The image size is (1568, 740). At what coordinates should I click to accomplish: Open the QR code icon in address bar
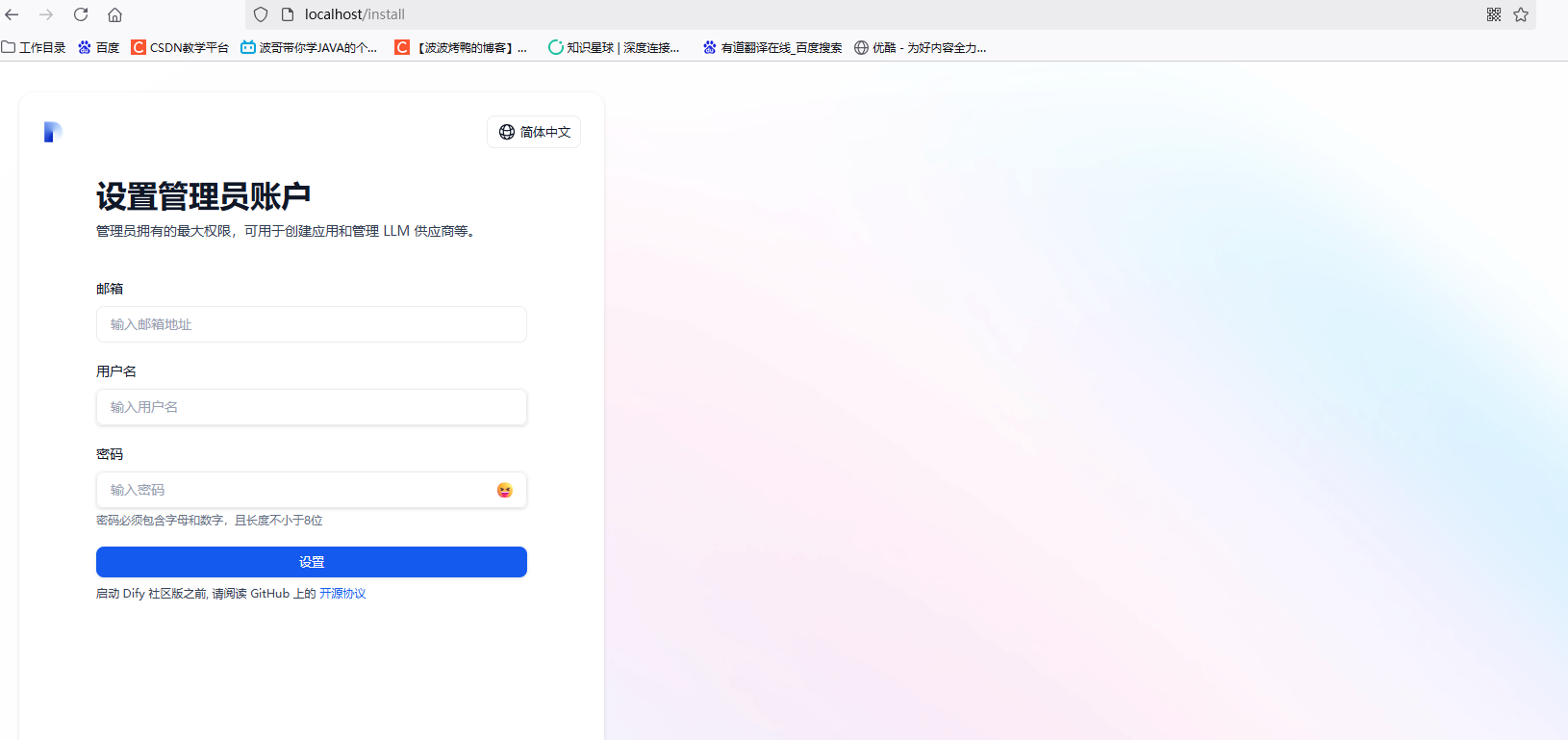(1493, 14)
